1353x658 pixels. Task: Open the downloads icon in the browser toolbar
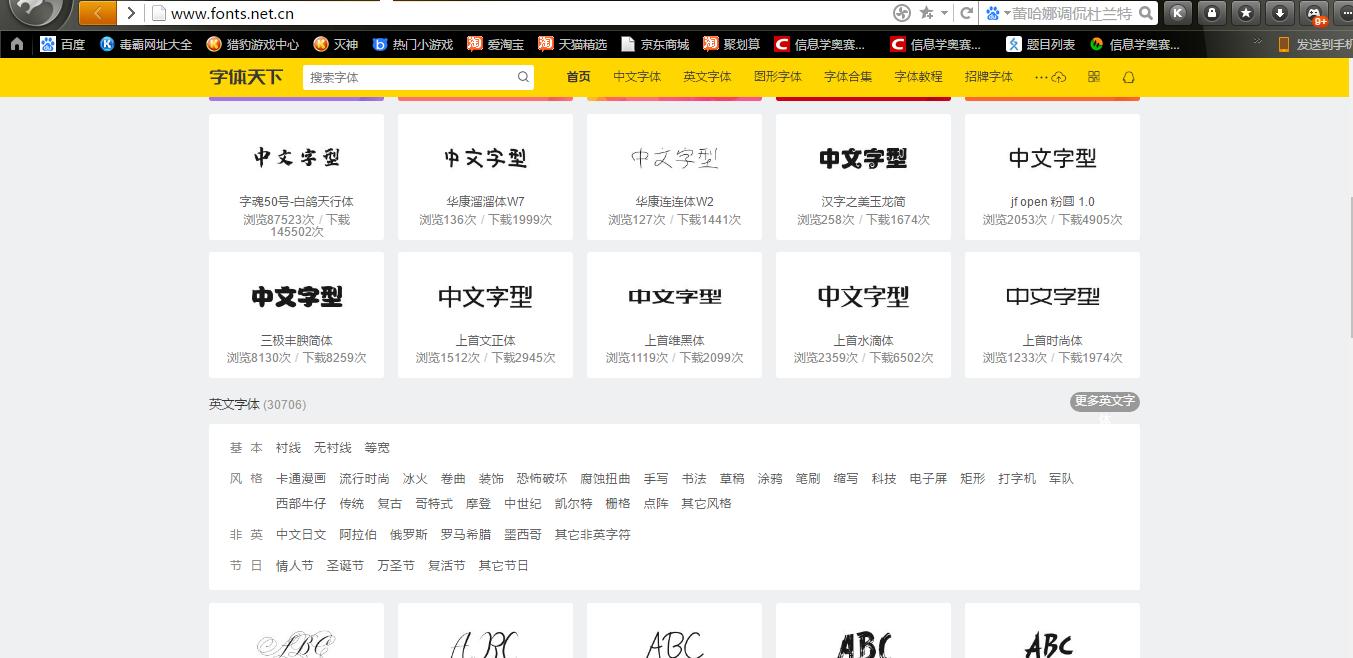click(1280, 15)
